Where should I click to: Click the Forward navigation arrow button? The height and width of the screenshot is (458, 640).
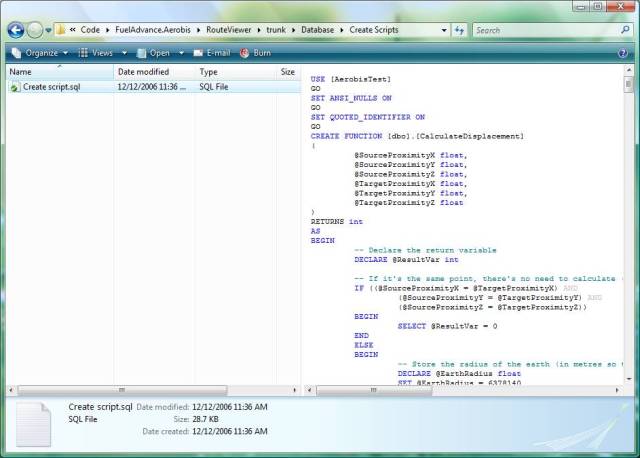point(35,30)
